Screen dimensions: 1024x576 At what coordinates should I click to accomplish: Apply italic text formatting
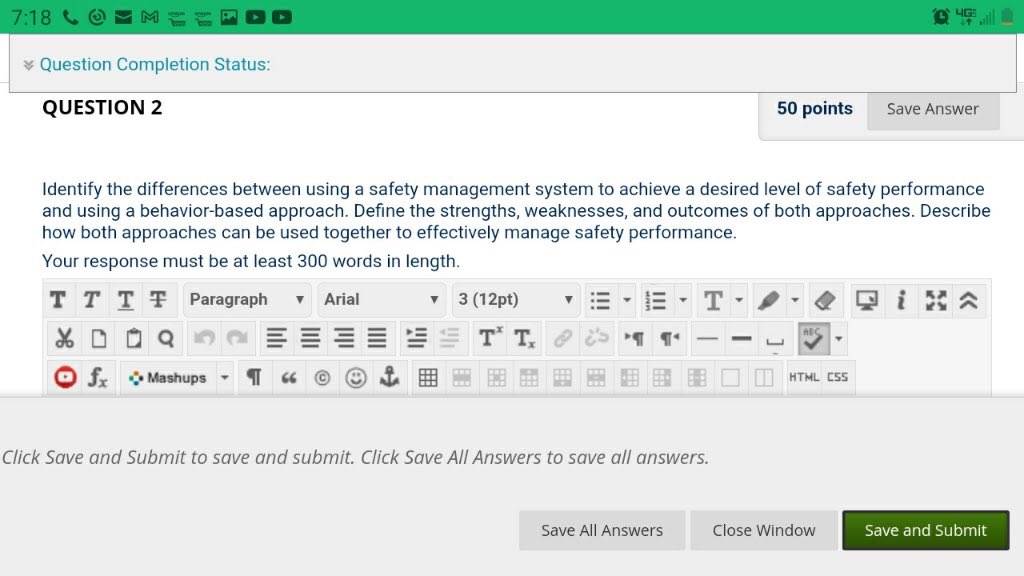91,300
